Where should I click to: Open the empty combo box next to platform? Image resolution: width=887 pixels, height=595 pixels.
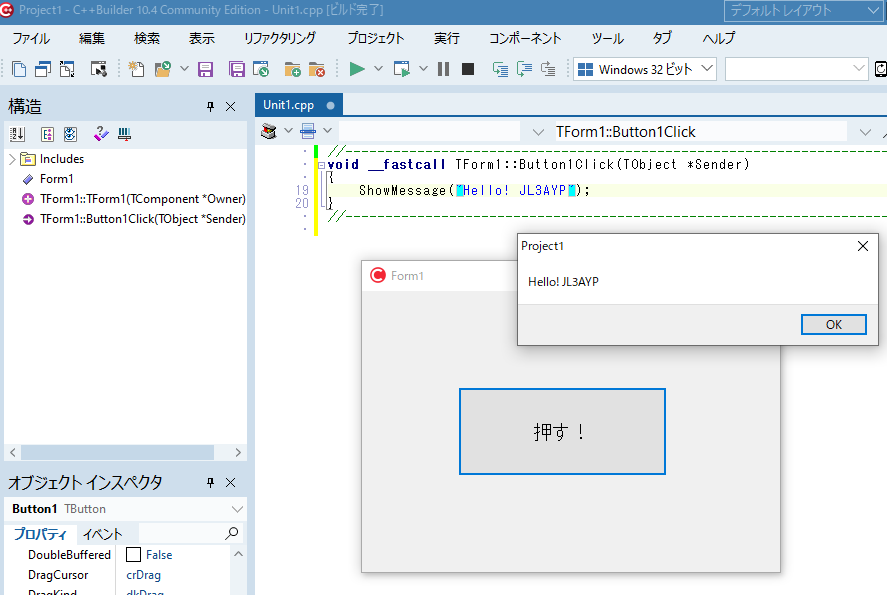tap(796, 69)
